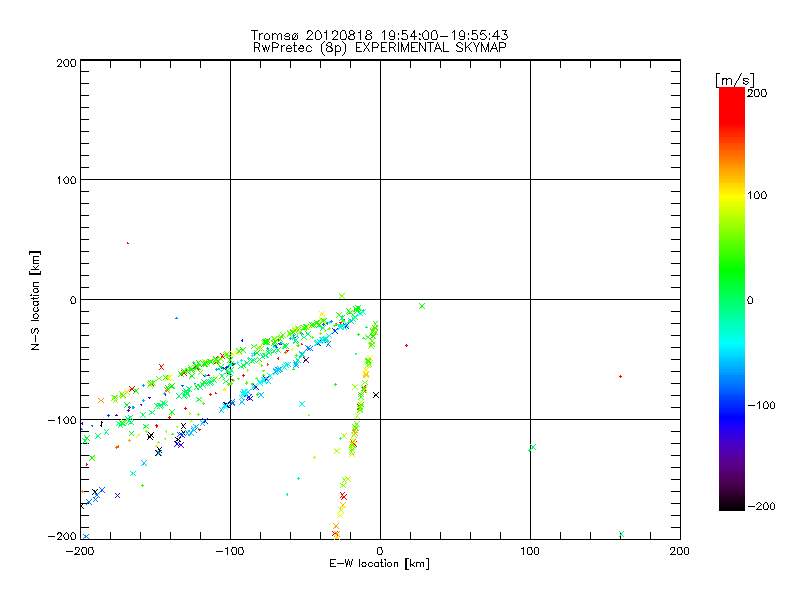
Task: Click the y-axis tick label '100'
Action: pos(67,180)
